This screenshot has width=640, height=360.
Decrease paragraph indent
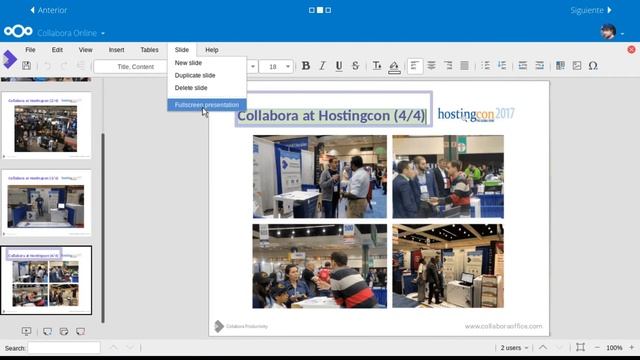point(522,66)
